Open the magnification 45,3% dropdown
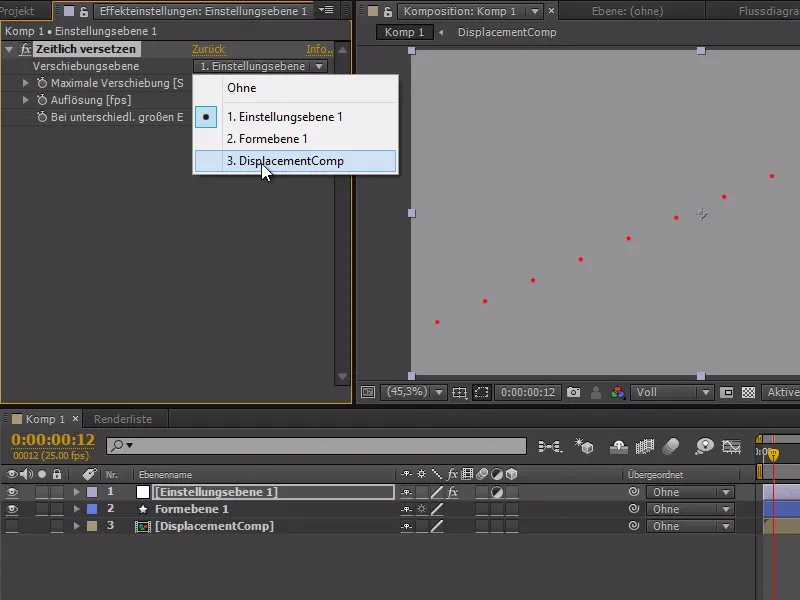The width and height of the screenshot is (800, 600). coord(414,392)
